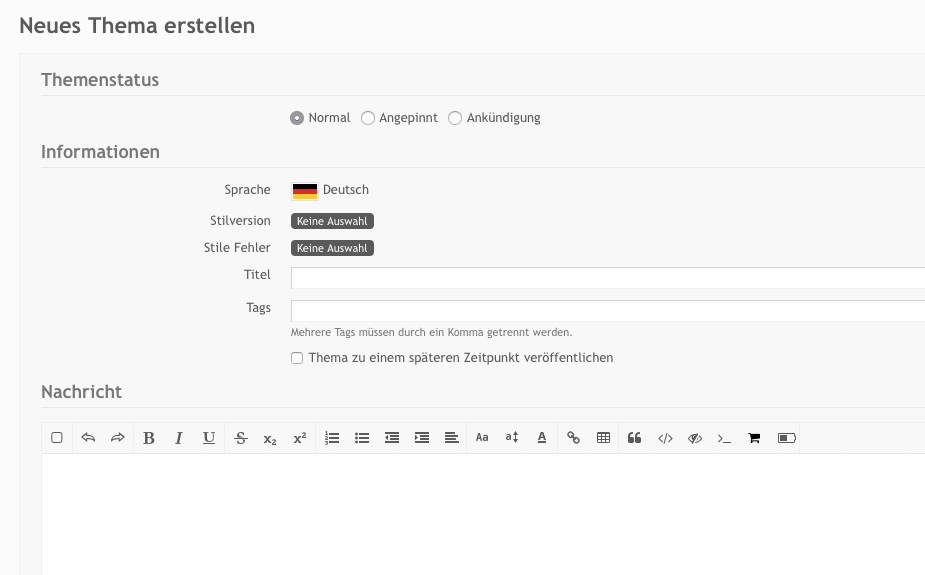
Task: Click the underline icon
Action: pos(209,438)
